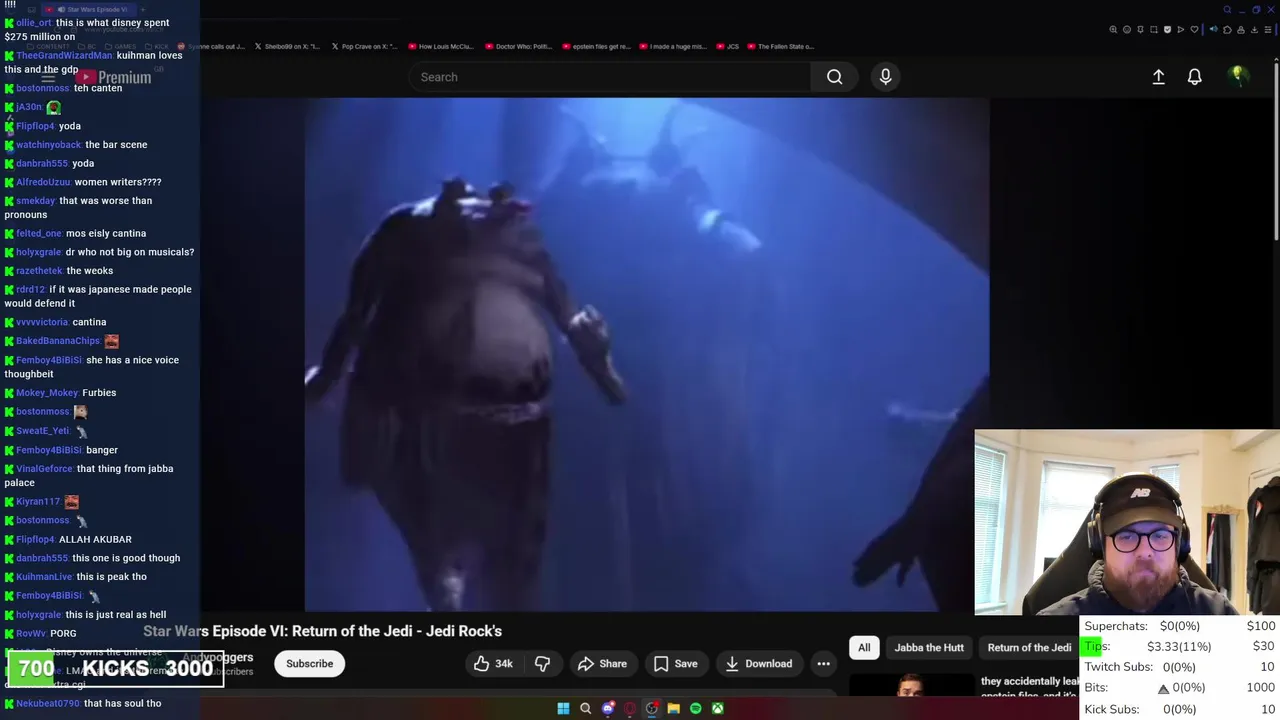Image resolution: width=1280 pixels, height=720 pixels.
Task: Switch to the Star Wars Episode VI tab
Action: pyautogui.click(x=88, y=9)
